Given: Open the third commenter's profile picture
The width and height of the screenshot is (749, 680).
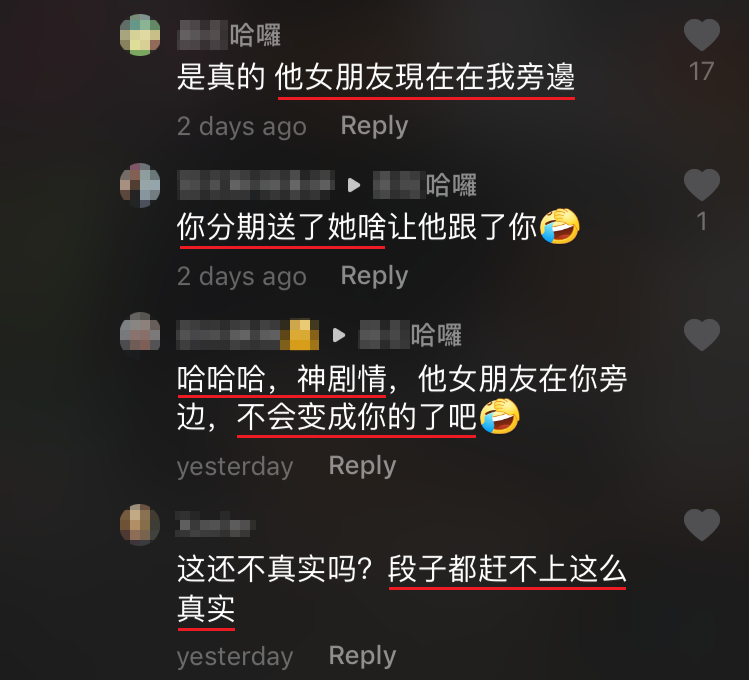Looking at the screenshot, I should (x=140, y=332).
